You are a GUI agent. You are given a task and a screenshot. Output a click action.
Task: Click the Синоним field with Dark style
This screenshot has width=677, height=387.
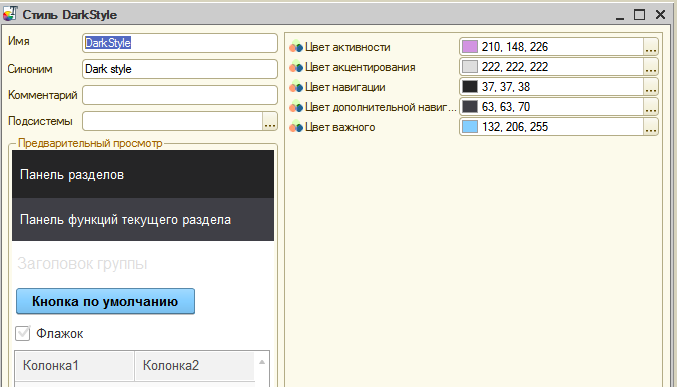click(180, 69)
